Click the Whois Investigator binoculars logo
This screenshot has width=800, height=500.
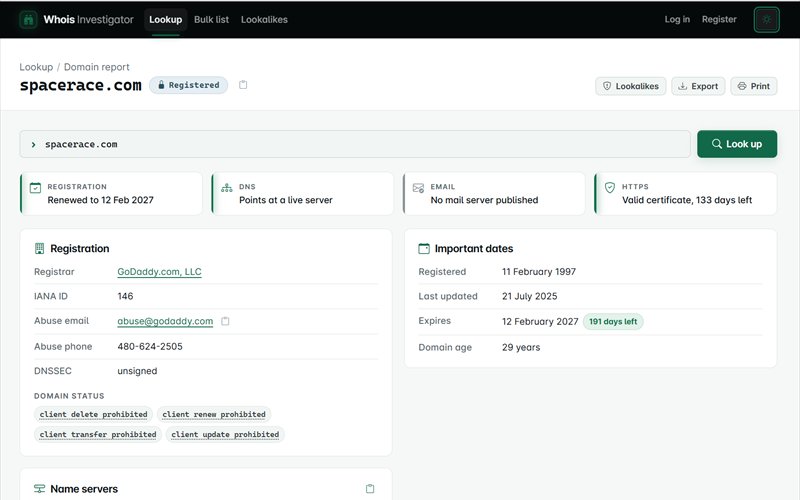[29, 20]
